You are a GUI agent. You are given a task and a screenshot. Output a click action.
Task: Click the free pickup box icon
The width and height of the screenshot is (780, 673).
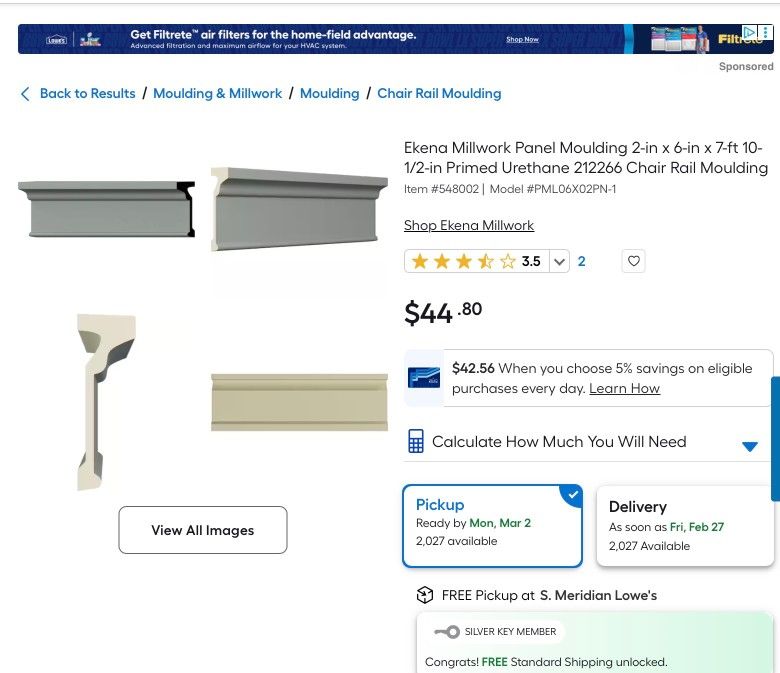[x=425, y=595]
